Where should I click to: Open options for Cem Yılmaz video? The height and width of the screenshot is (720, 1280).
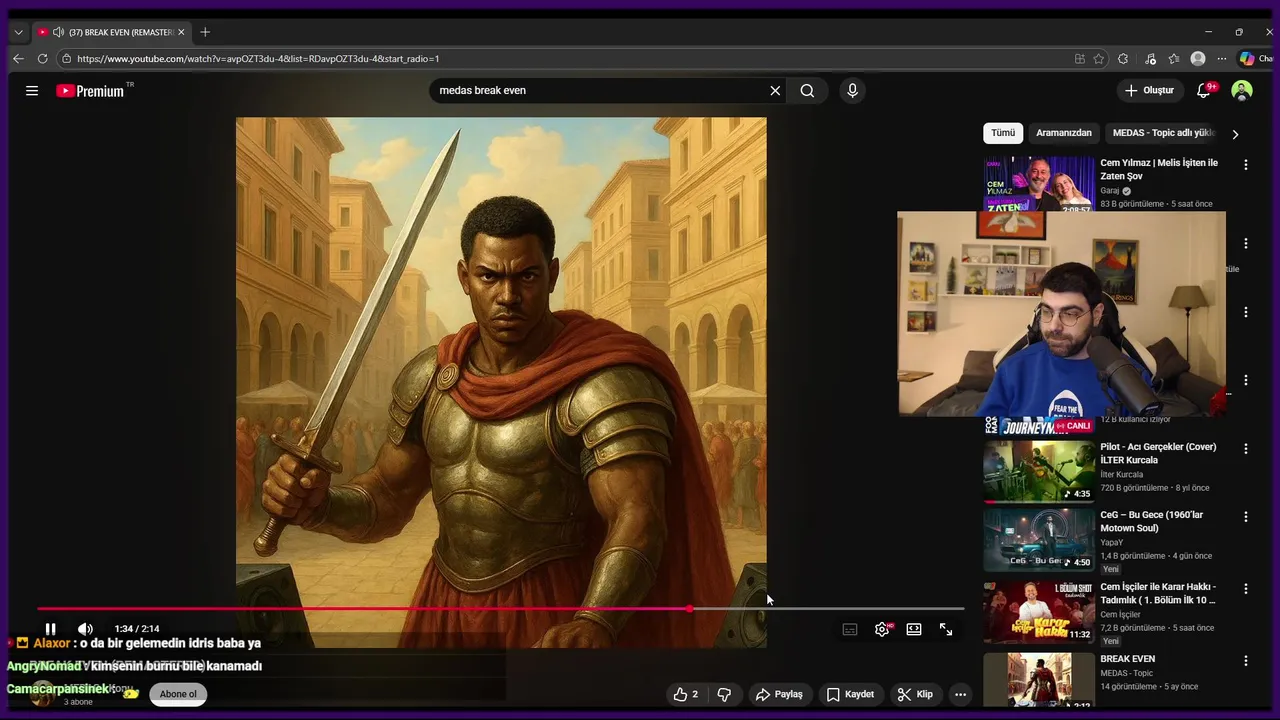1246,165
